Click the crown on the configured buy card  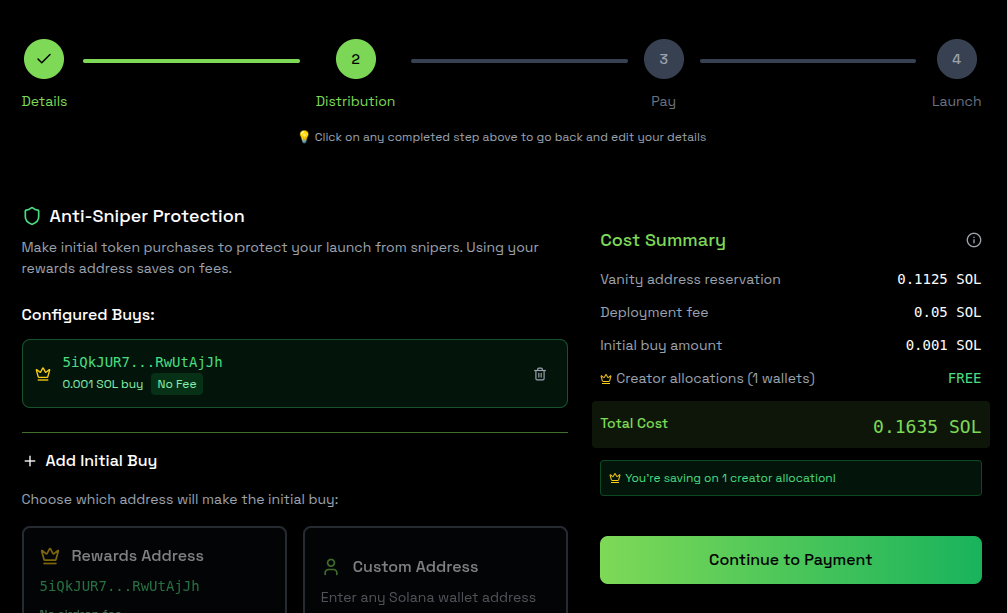click(41, 373)
